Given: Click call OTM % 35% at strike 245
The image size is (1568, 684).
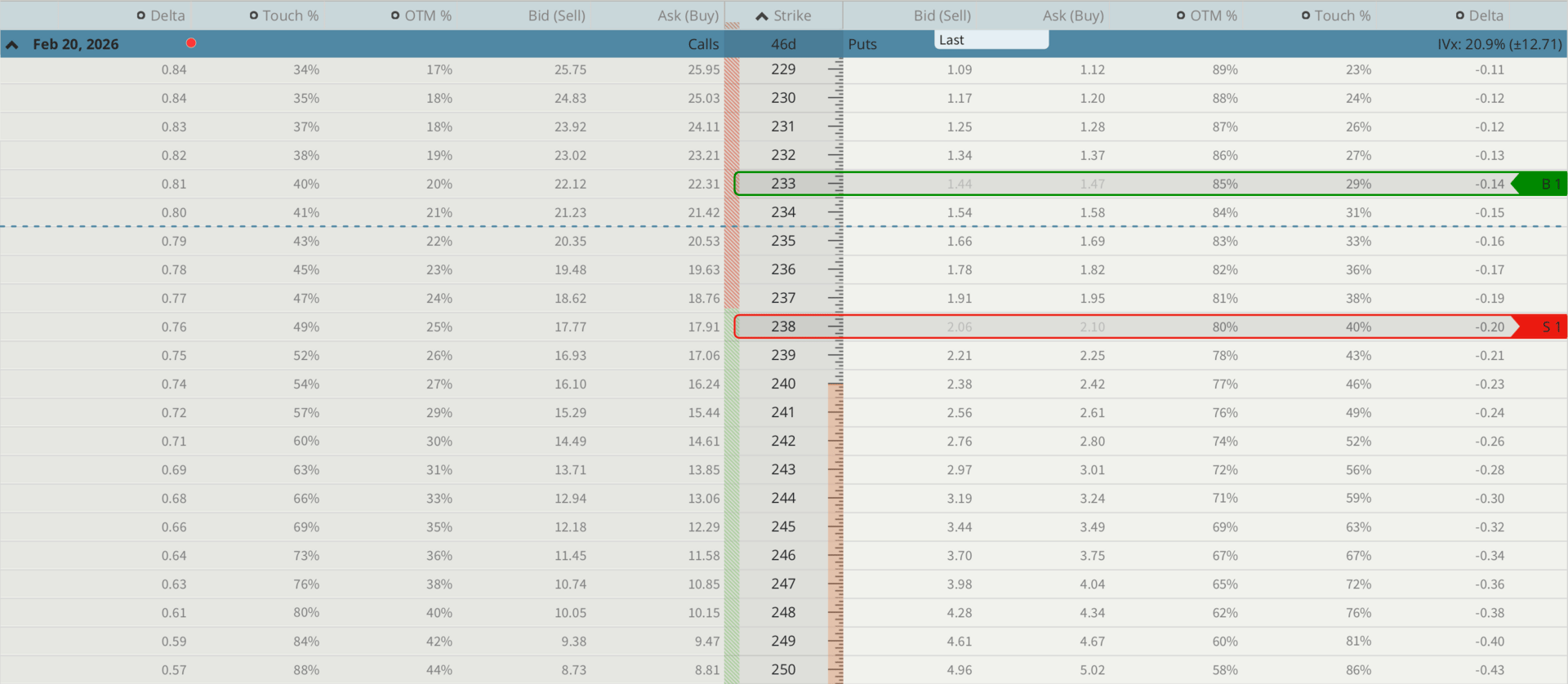Looking at the screenshot, I should point(439,527).
